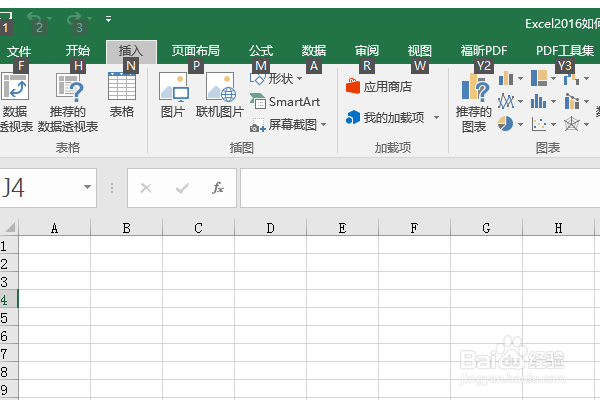Click the fx Insert Function icon
600x400 pixels.
218,188
